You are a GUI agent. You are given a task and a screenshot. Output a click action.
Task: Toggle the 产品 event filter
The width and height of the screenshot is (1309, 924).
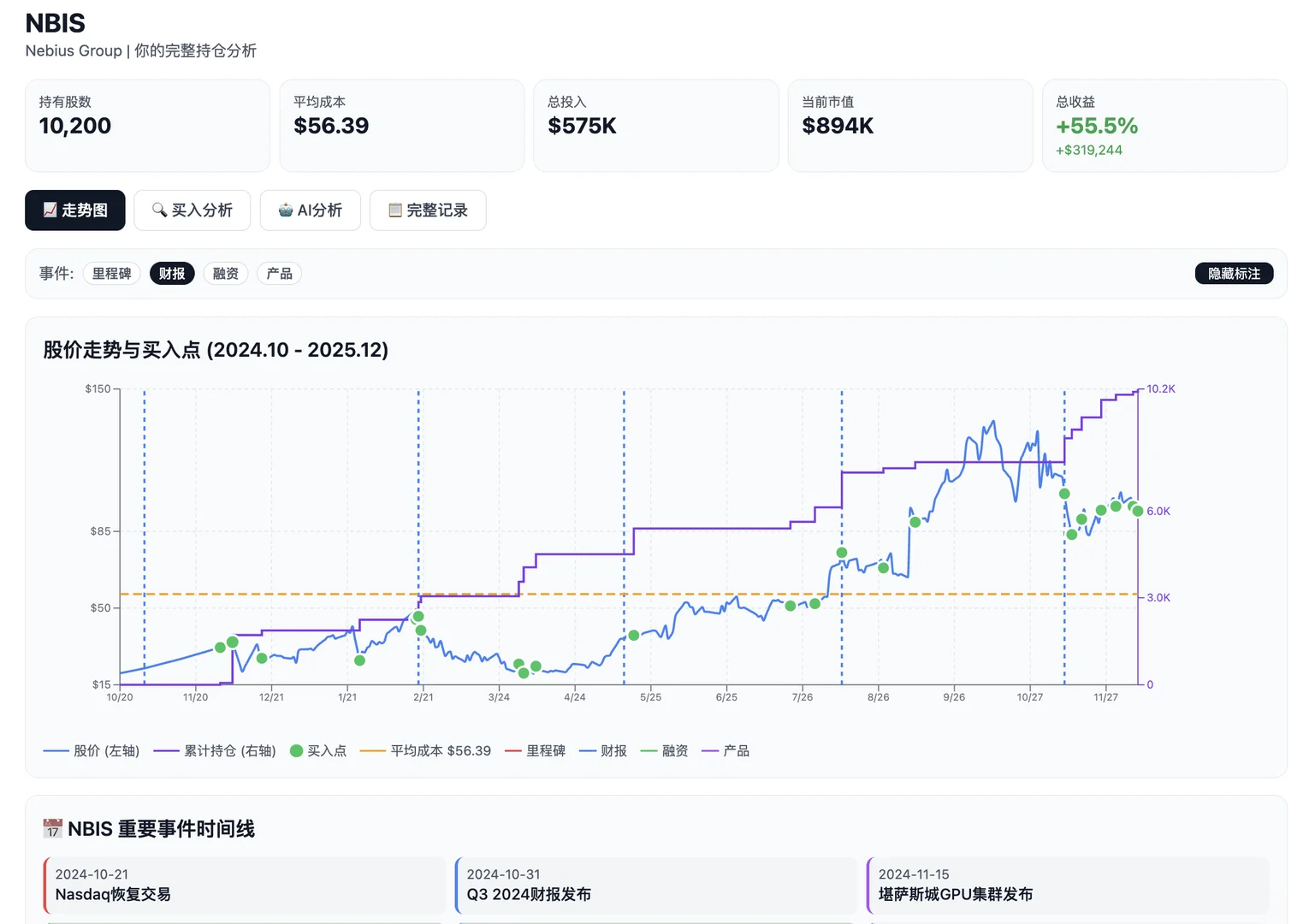[279, 274]
